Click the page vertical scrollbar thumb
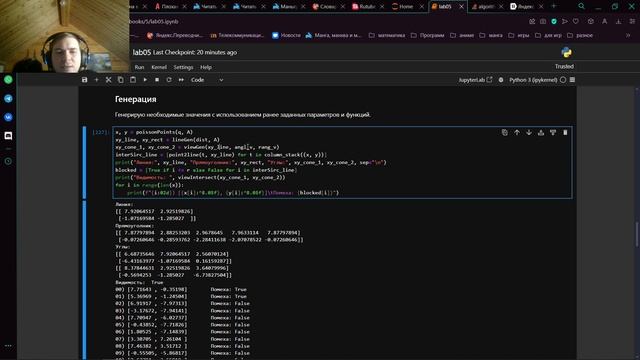The image size is (640, 360). click(x=637, y=234)
